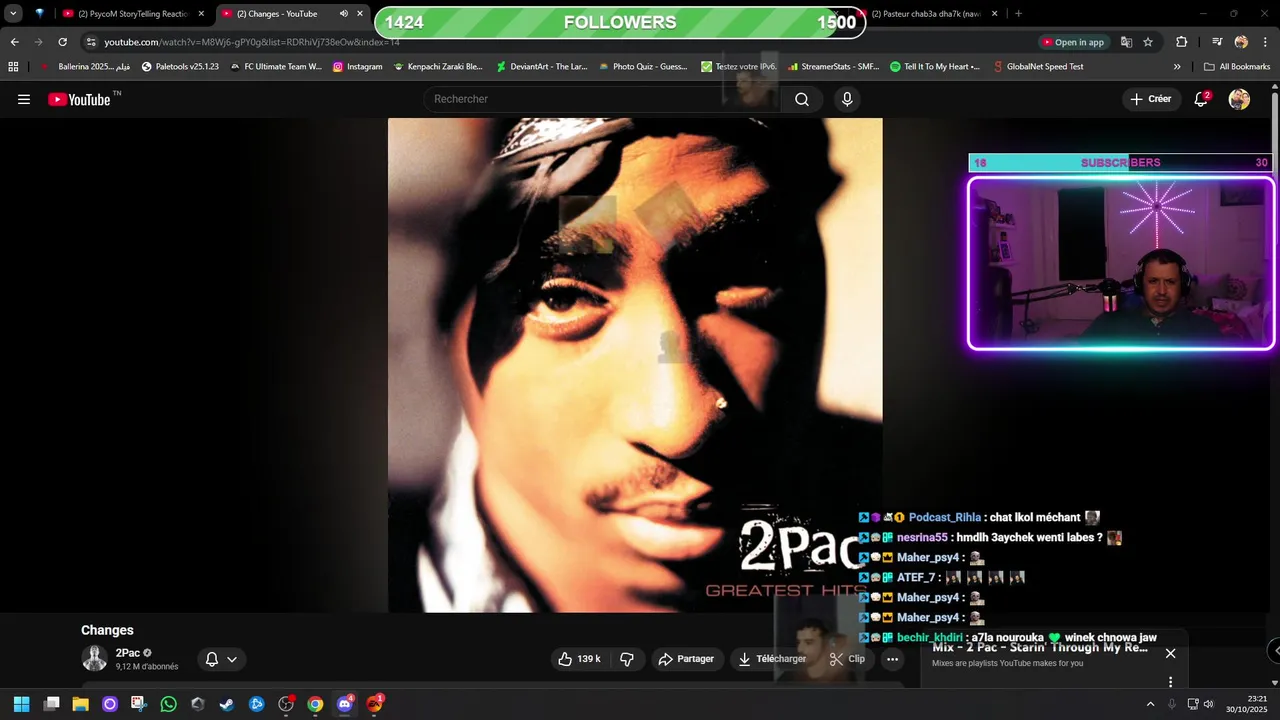The width and height of the screenshot is (1280, 720).
Task: Open Task View from taskbar
Action: [52, 704]
